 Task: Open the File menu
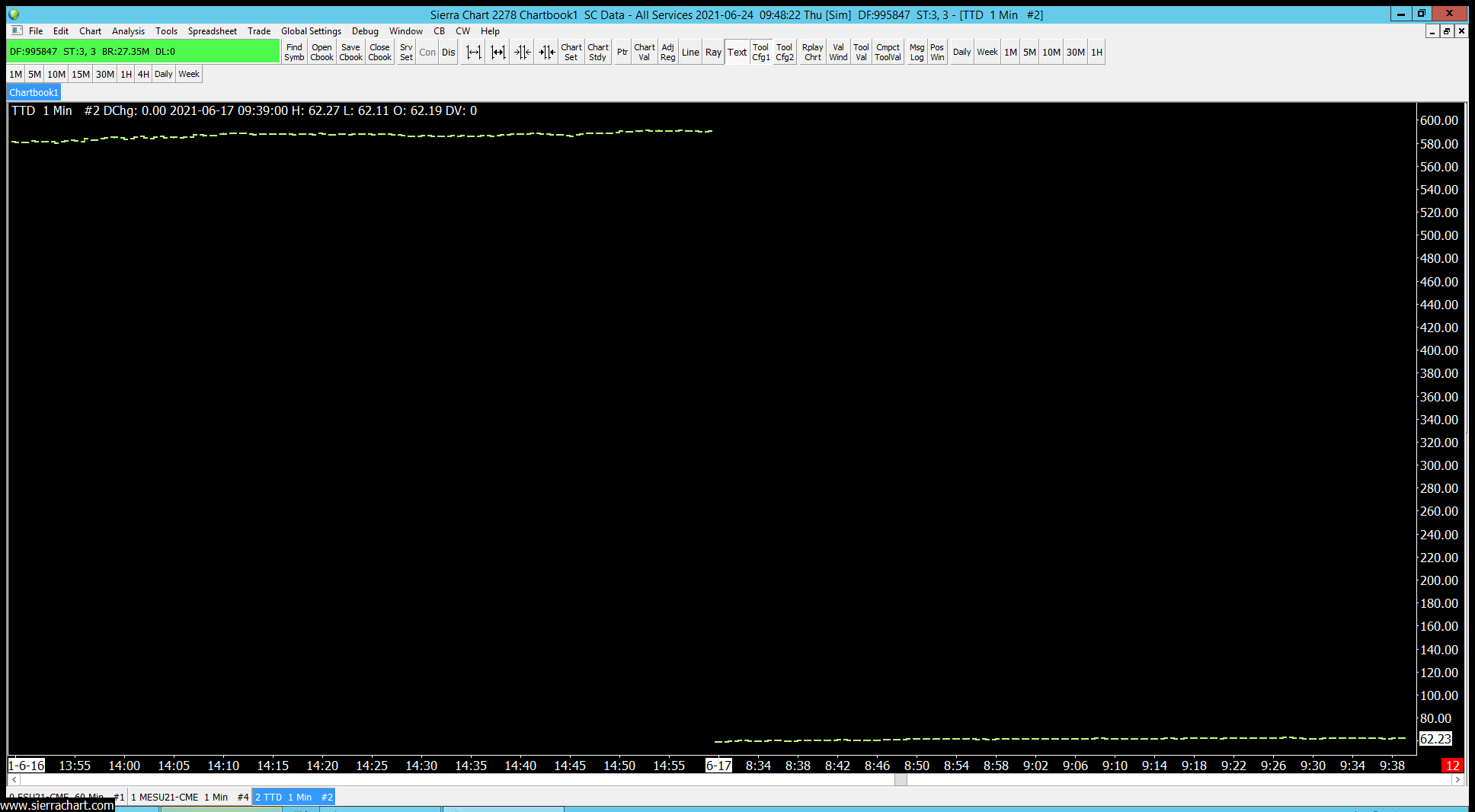coord(36,31)
